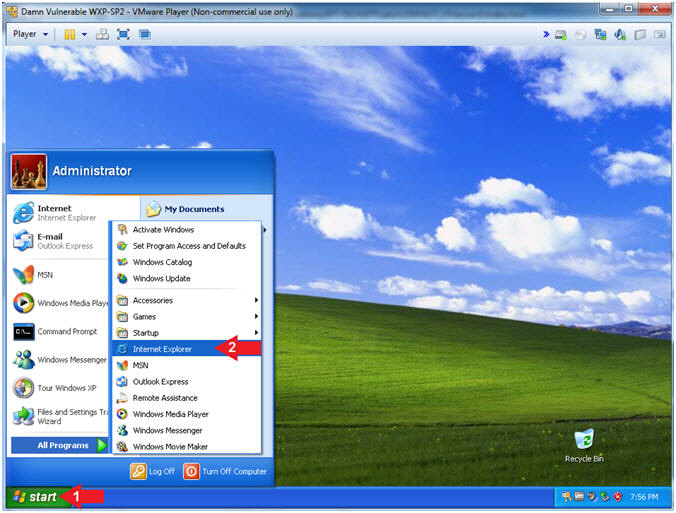Expand the Startup submenu
The height and width of the screenshot is (513, 676).
[x=187, y=333]
